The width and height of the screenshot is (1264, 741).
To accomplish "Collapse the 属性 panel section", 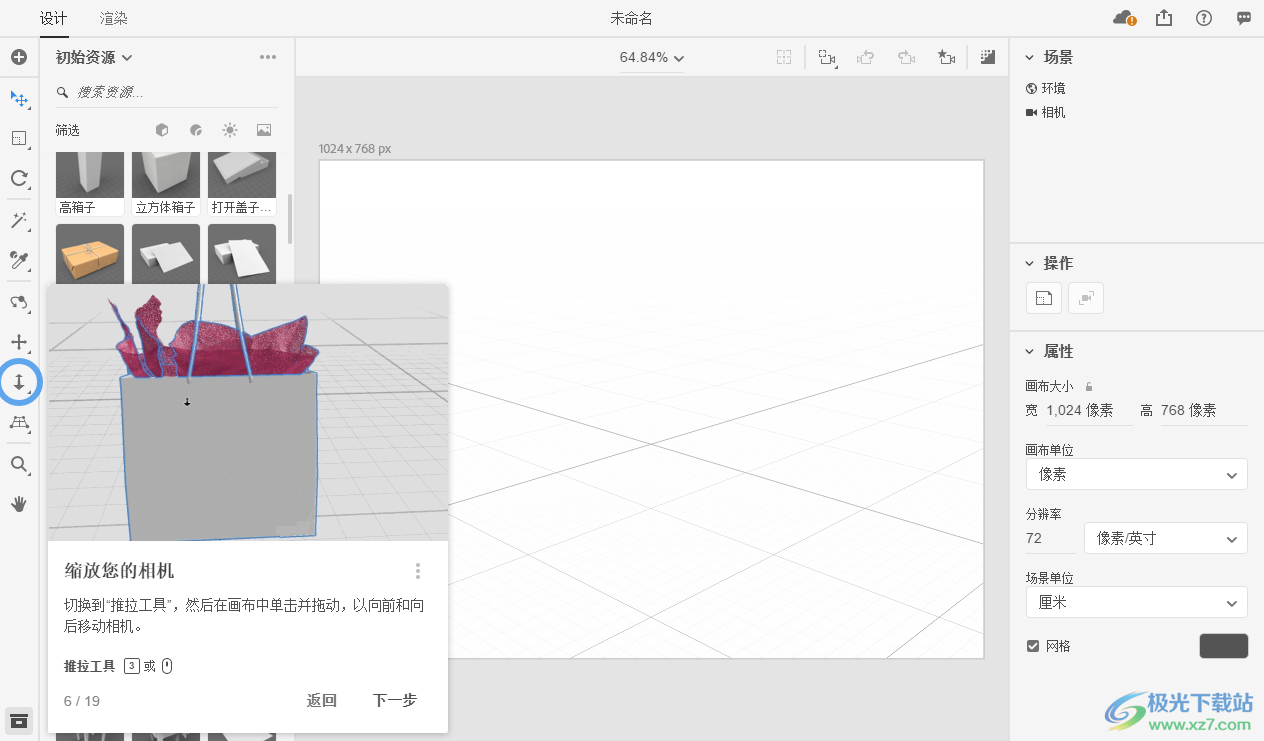I will pos(1030,351).
